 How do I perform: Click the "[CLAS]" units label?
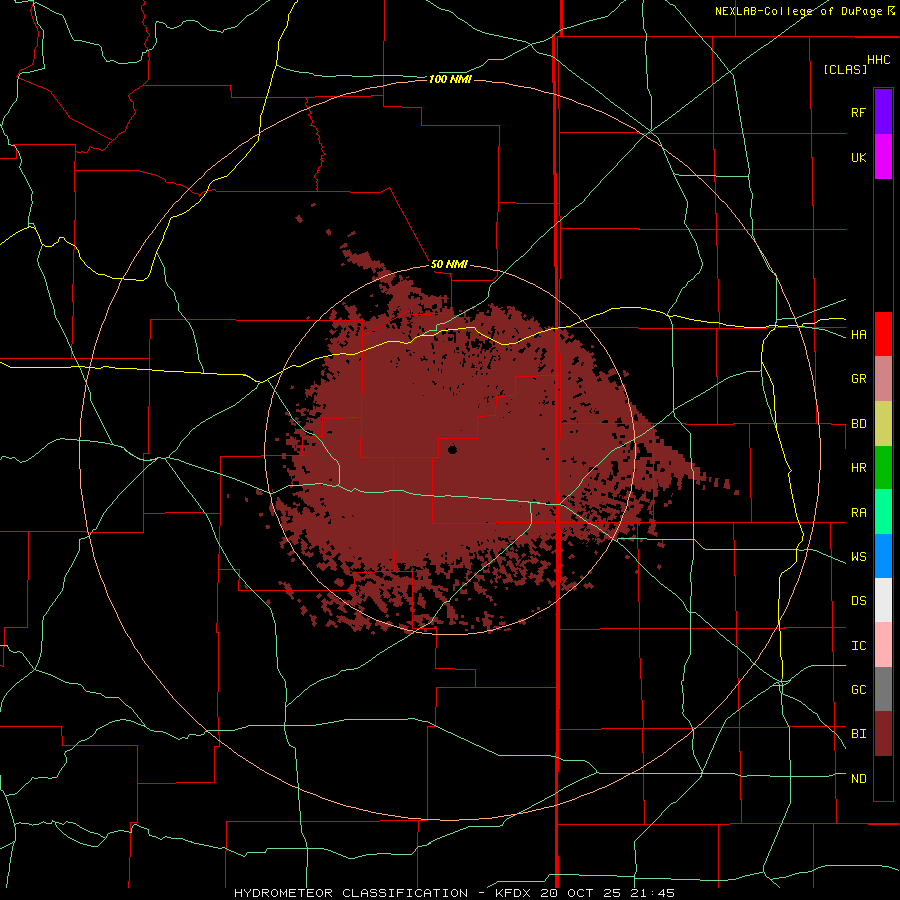point(845,69)
